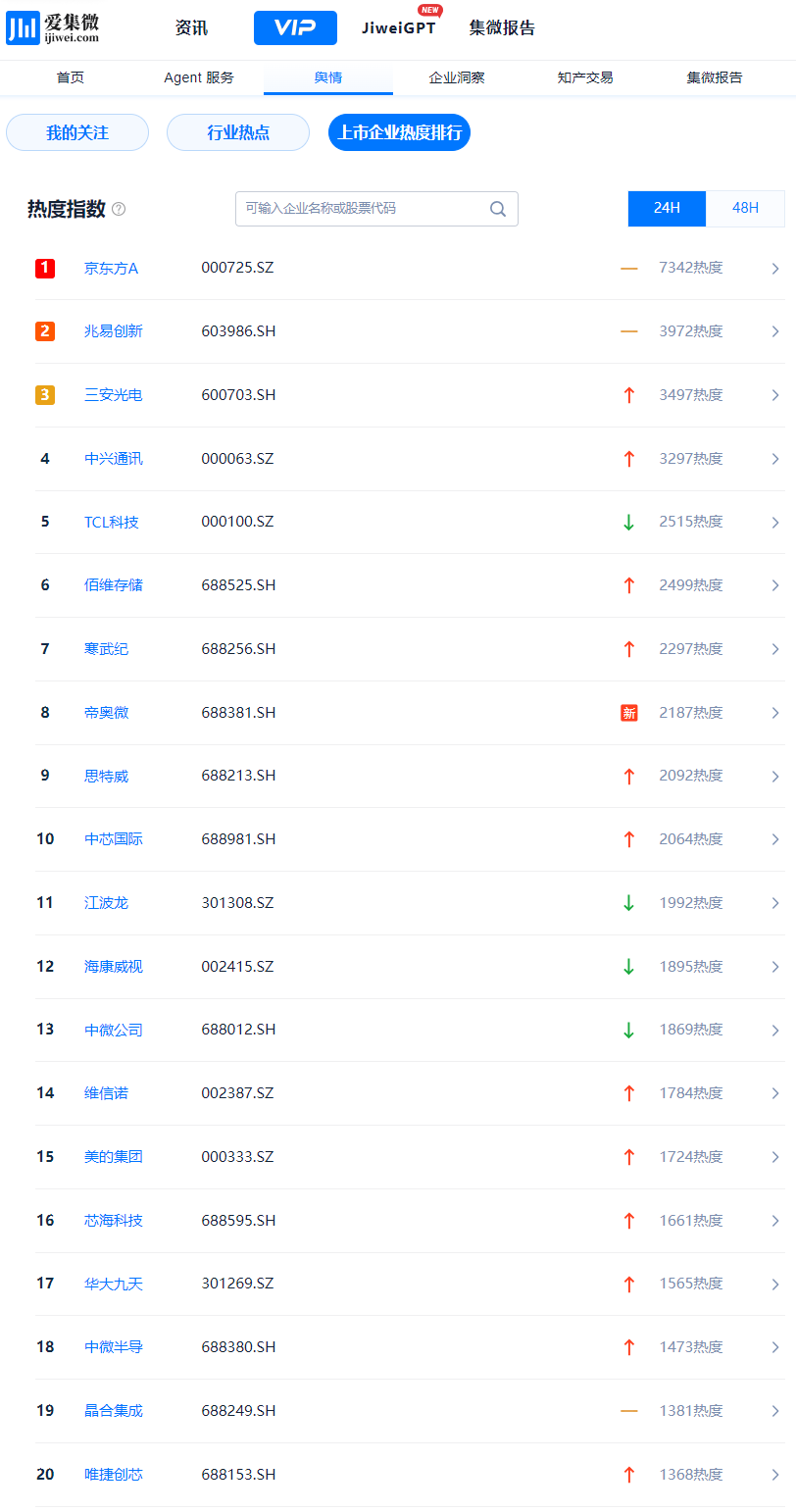Click the orange rank 2 badge
This screenshot has height=1512, width=796.
tap(45, 331)
